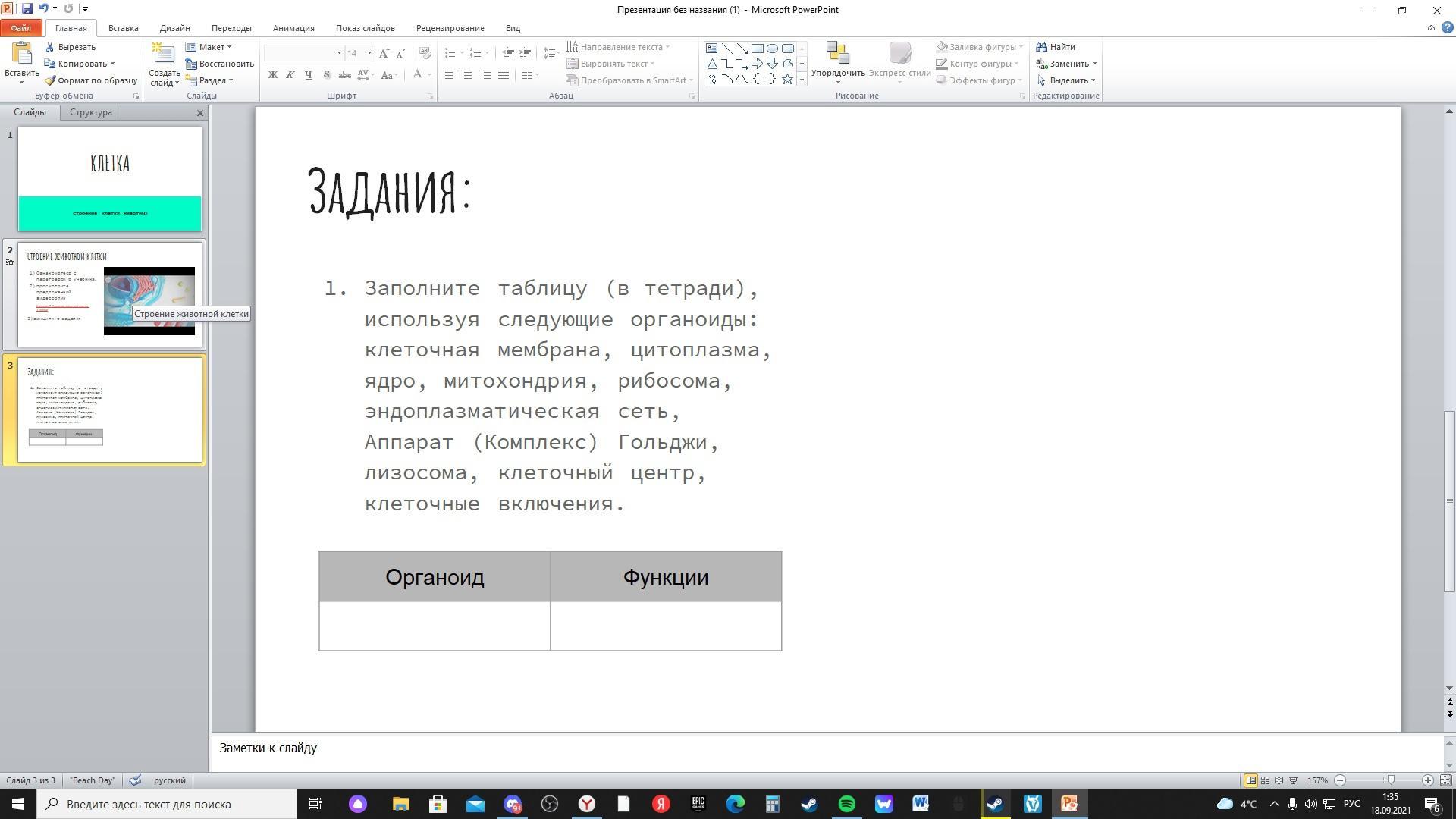Select slide 2 thumbnail

coord(110,294)
